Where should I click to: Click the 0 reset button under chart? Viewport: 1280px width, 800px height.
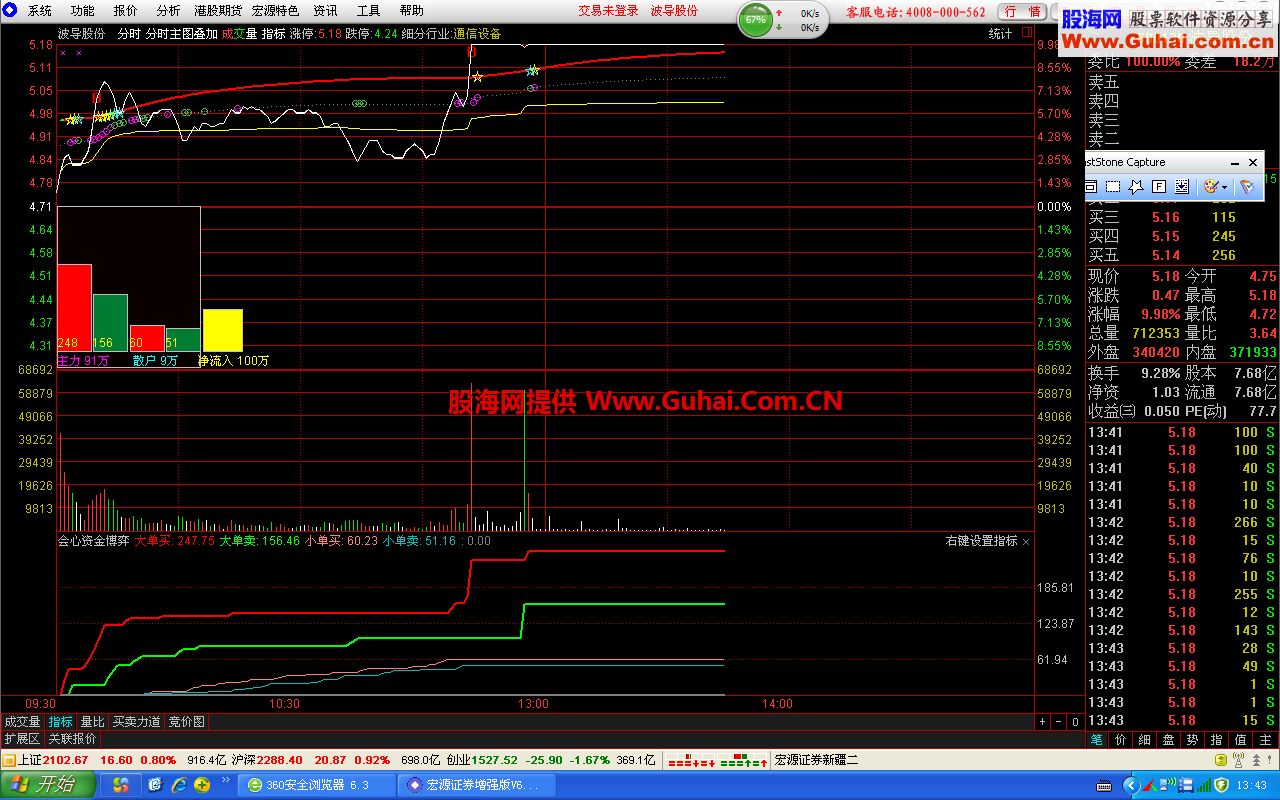tap(1075, 721)
